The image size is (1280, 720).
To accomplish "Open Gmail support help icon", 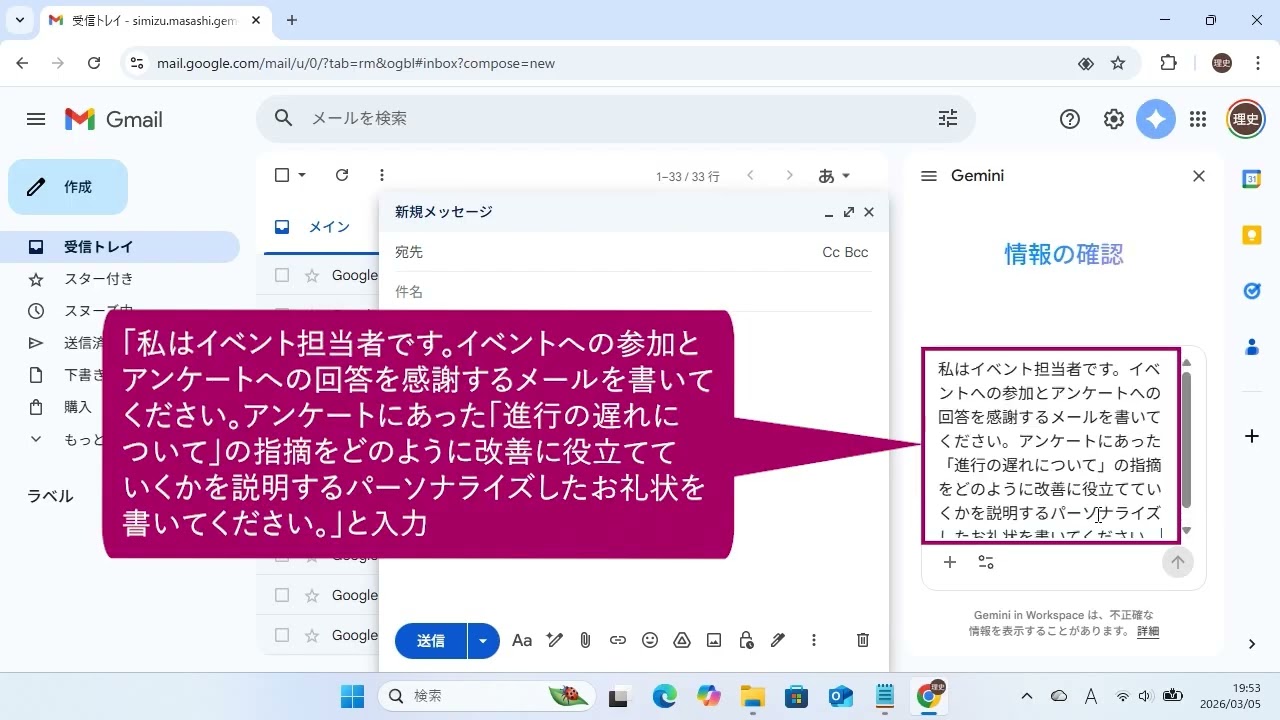I will point(1070,119).
